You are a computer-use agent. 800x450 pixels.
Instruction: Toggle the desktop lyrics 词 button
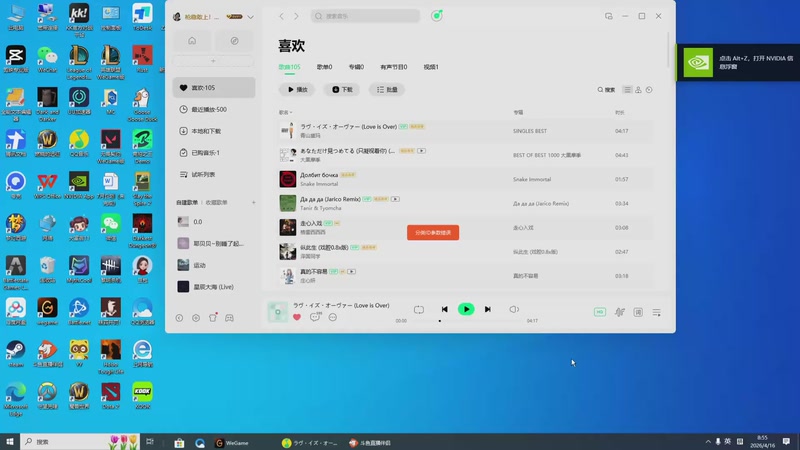(x=638, y=312)
